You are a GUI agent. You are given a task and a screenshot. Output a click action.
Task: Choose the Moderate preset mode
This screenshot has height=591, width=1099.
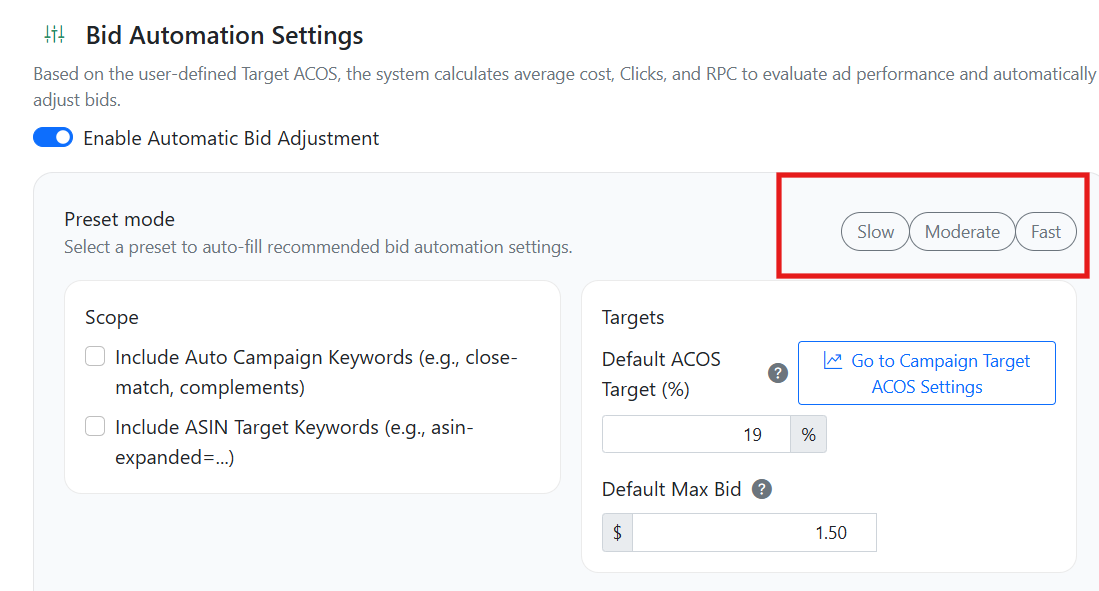[962, 232]
